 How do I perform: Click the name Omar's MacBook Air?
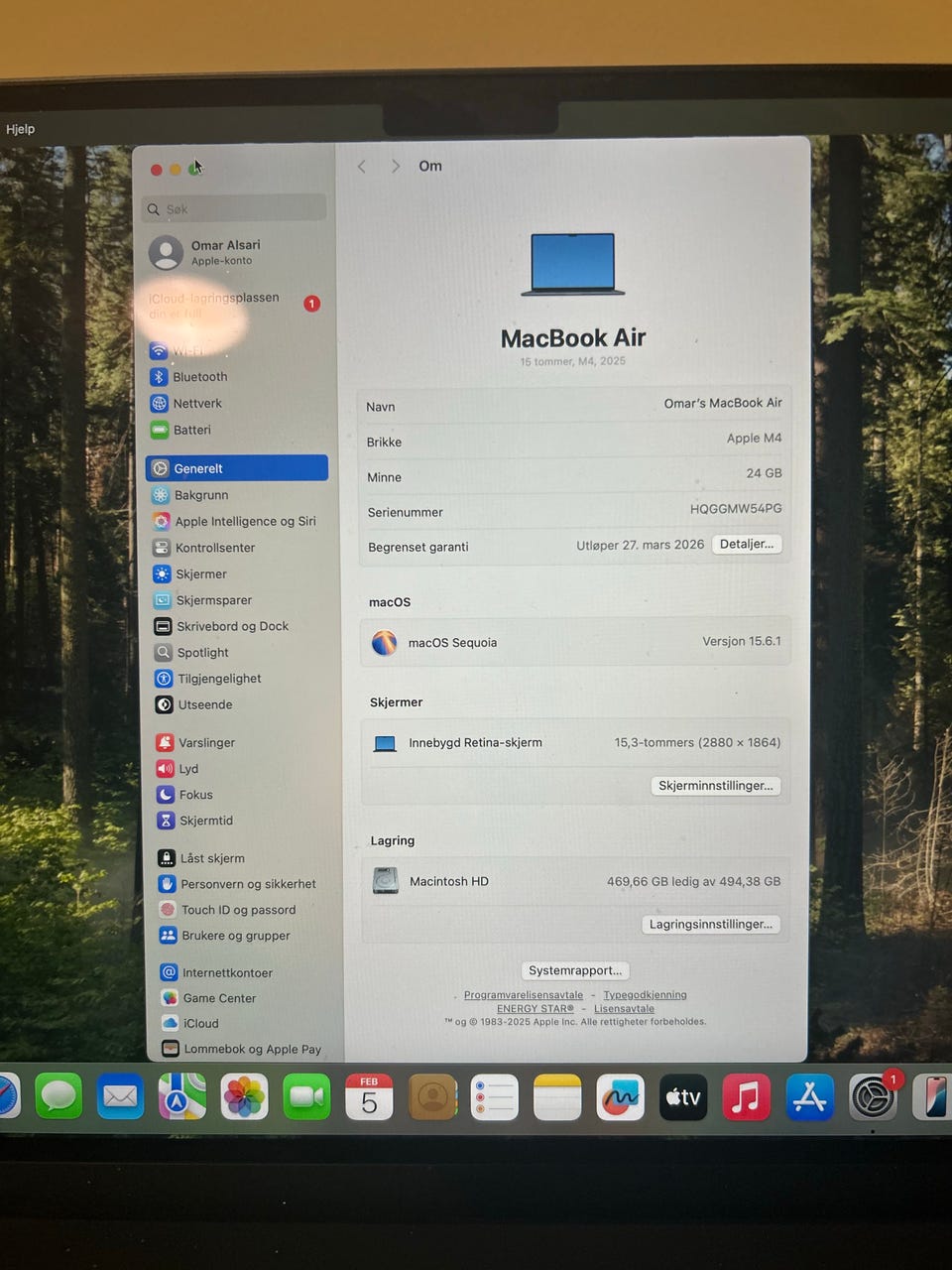[723, 403]
